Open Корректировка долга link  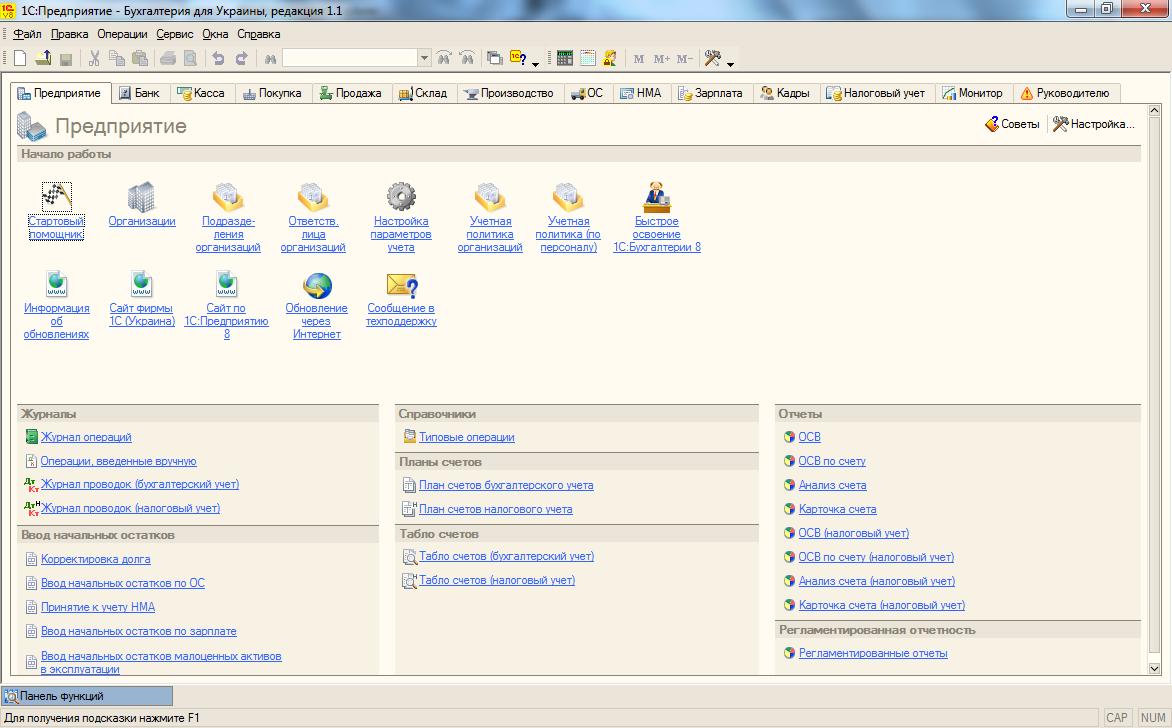[96, 559]
